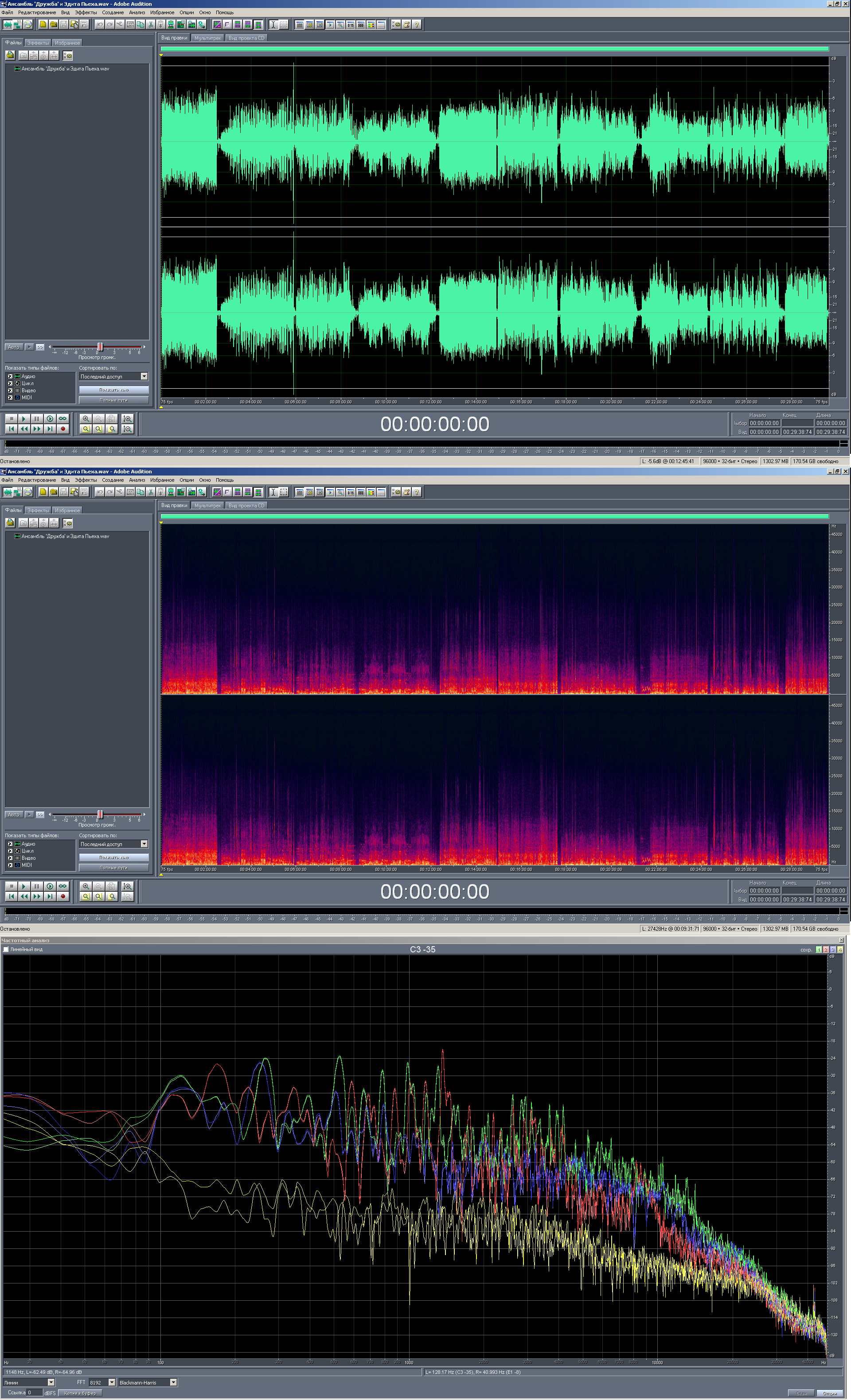
Task: Click Loop play infinity button in lower window transport
Action: pos(63,886)
